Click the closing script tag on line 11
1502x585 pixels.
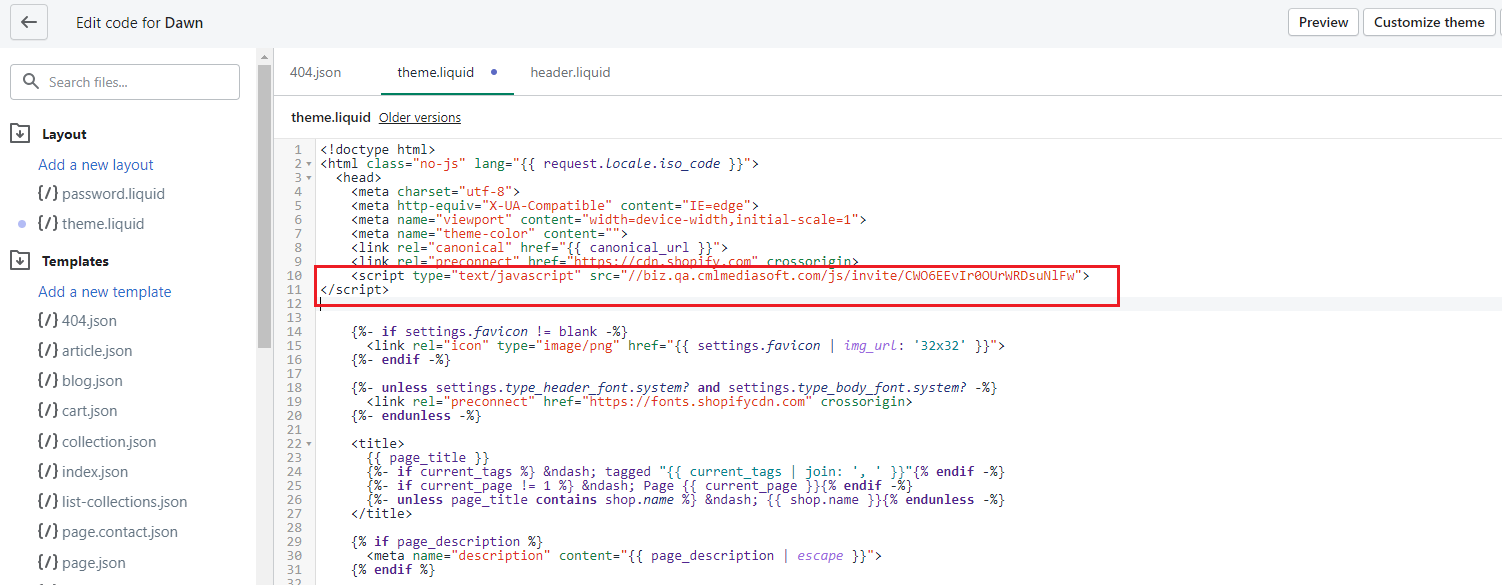click(354, 290)
